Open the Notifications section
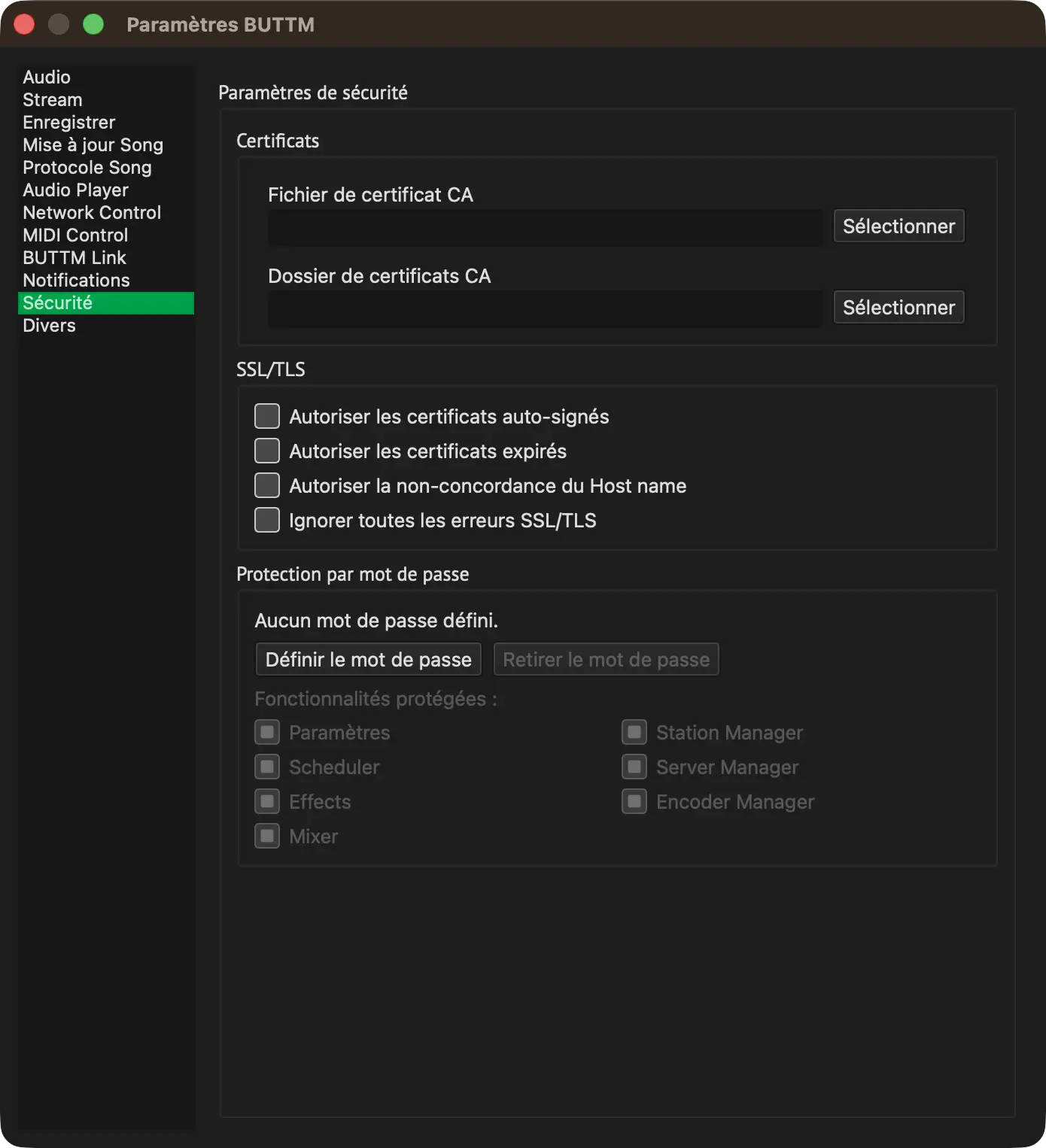1046x1148 pixels. coord(105,281)
